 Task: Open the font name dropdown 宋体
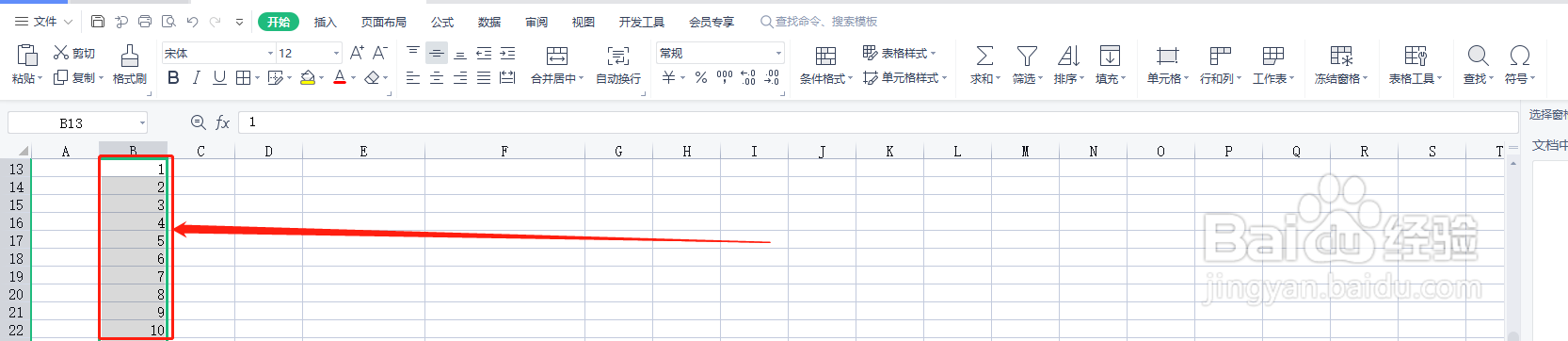coord(270,54)
